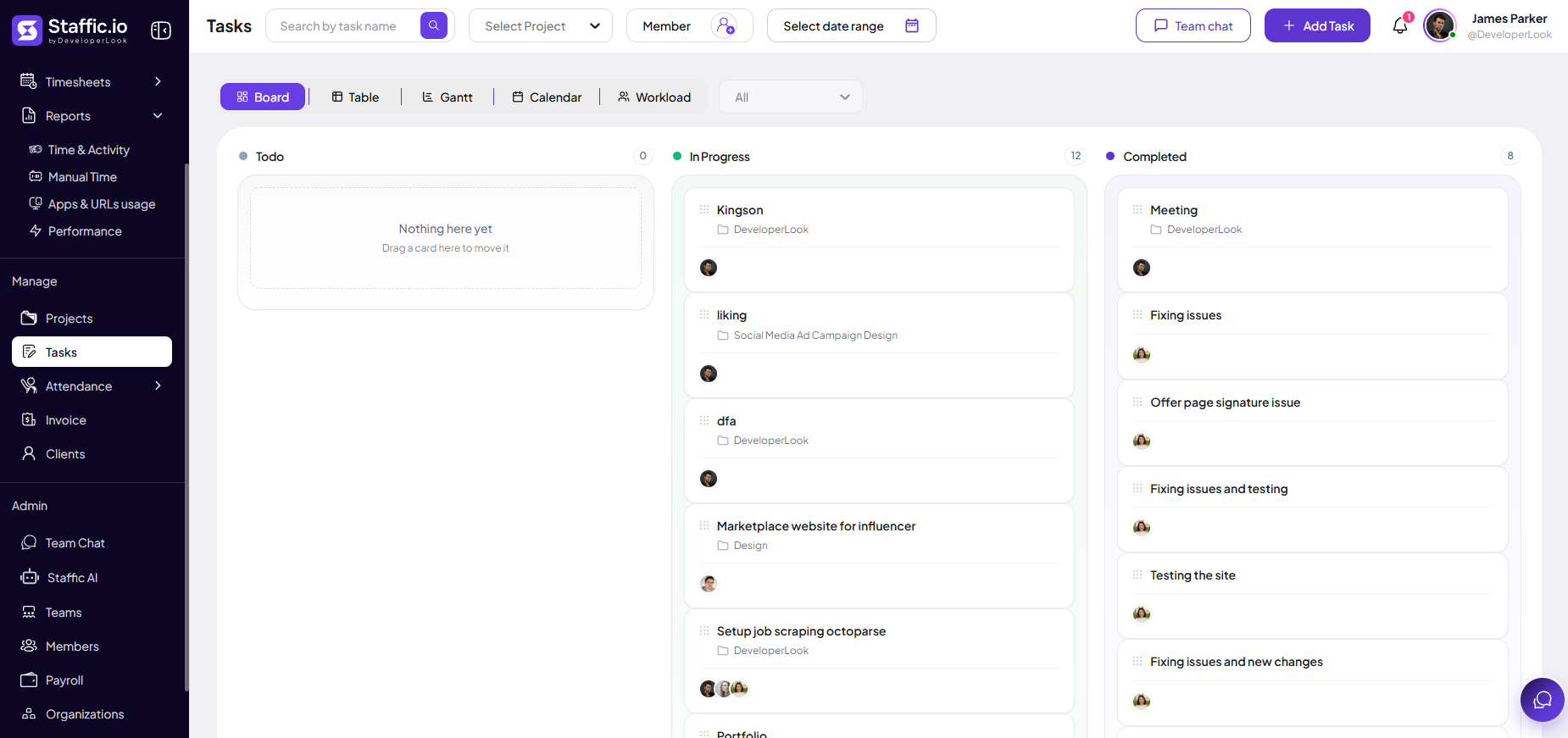This screenshot has height=738, width=1568.
Task: Click the Design project label on Marketplace card
Action: pos(750,546)
